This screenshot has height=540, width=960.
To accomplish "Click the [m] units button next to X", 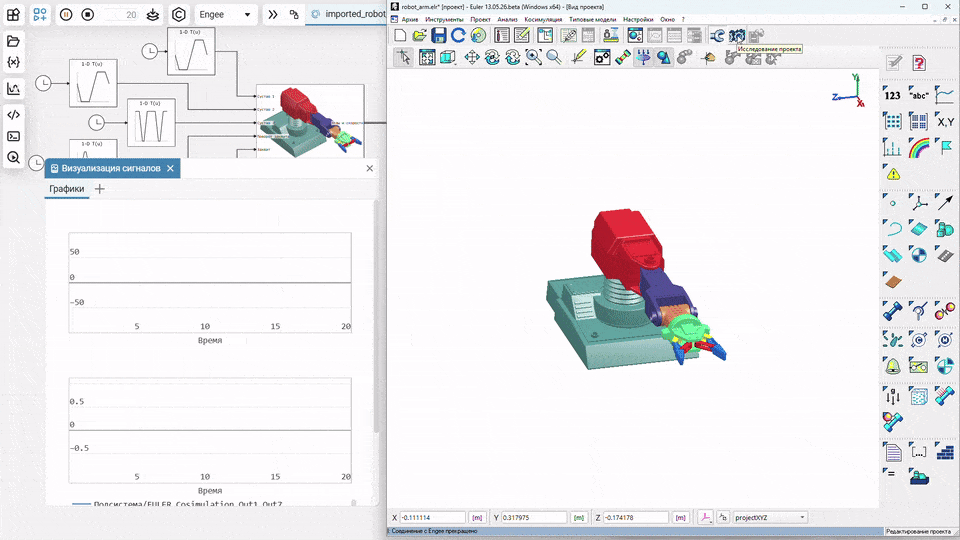I will tap(477, 517).
